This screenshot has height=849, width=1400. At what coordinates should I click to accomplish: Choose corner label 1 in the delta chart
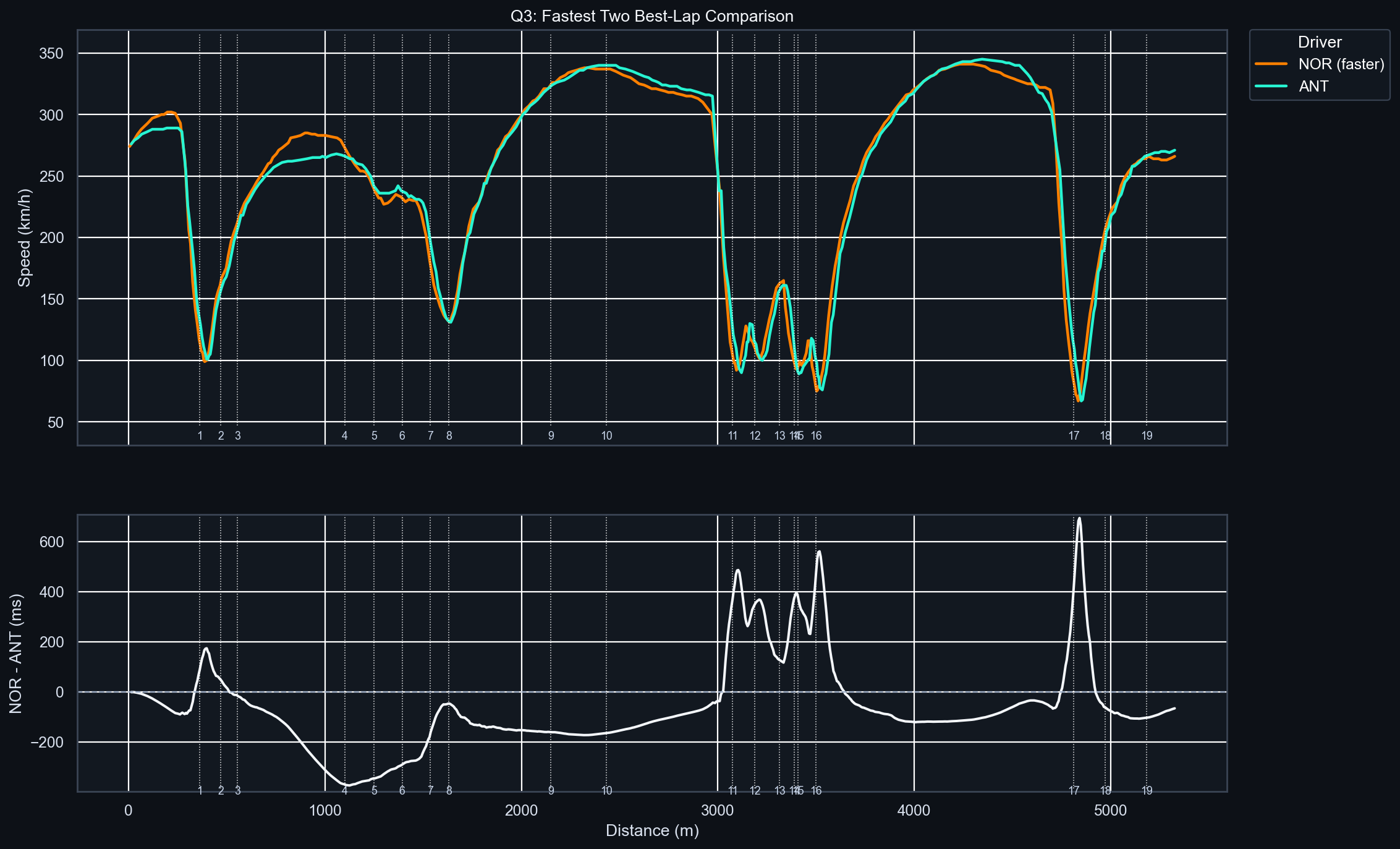[200, 791]
